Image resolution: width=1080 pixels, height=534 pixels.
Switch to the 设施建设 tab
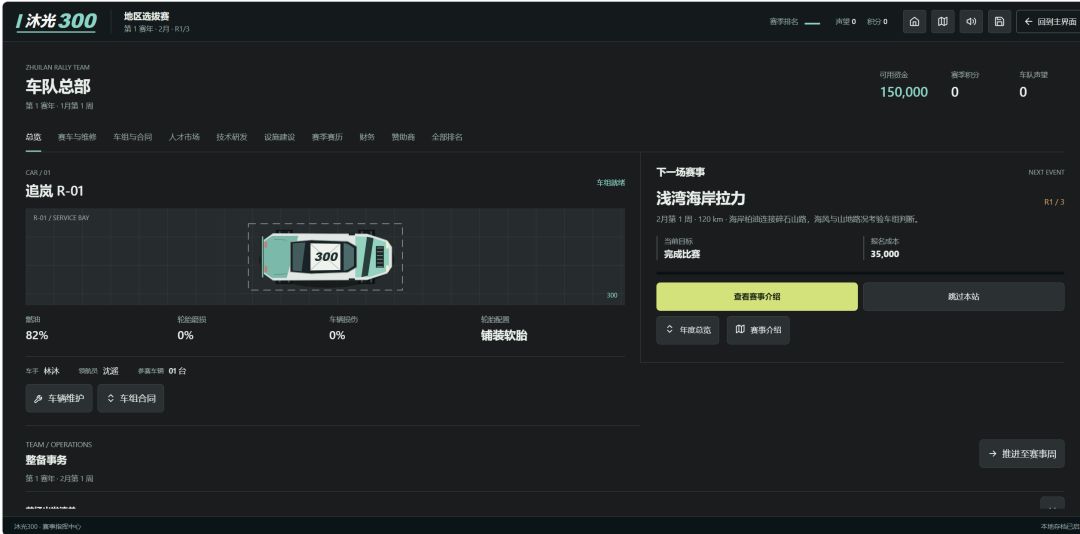[279, 137]
